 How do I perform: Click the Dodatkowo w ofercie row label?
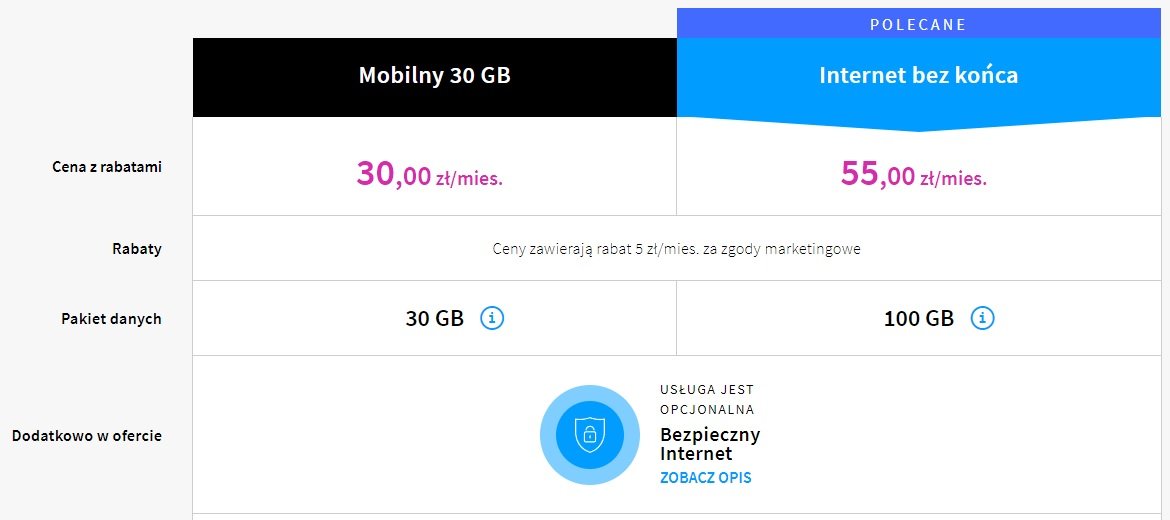click(87, 436)
